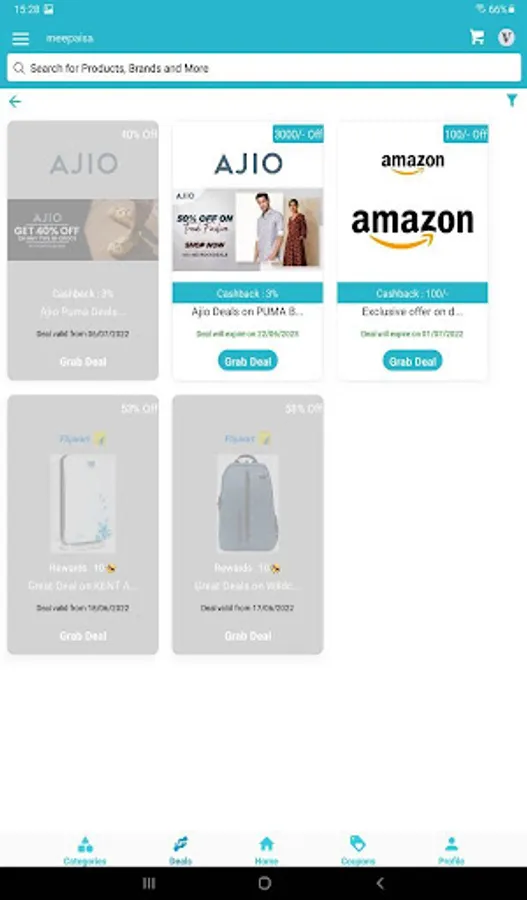The width and height of the screenshot is (527, 900).
Task: Open the filter funnel icon
Action: pyautogui.click(x=512, y=100)
